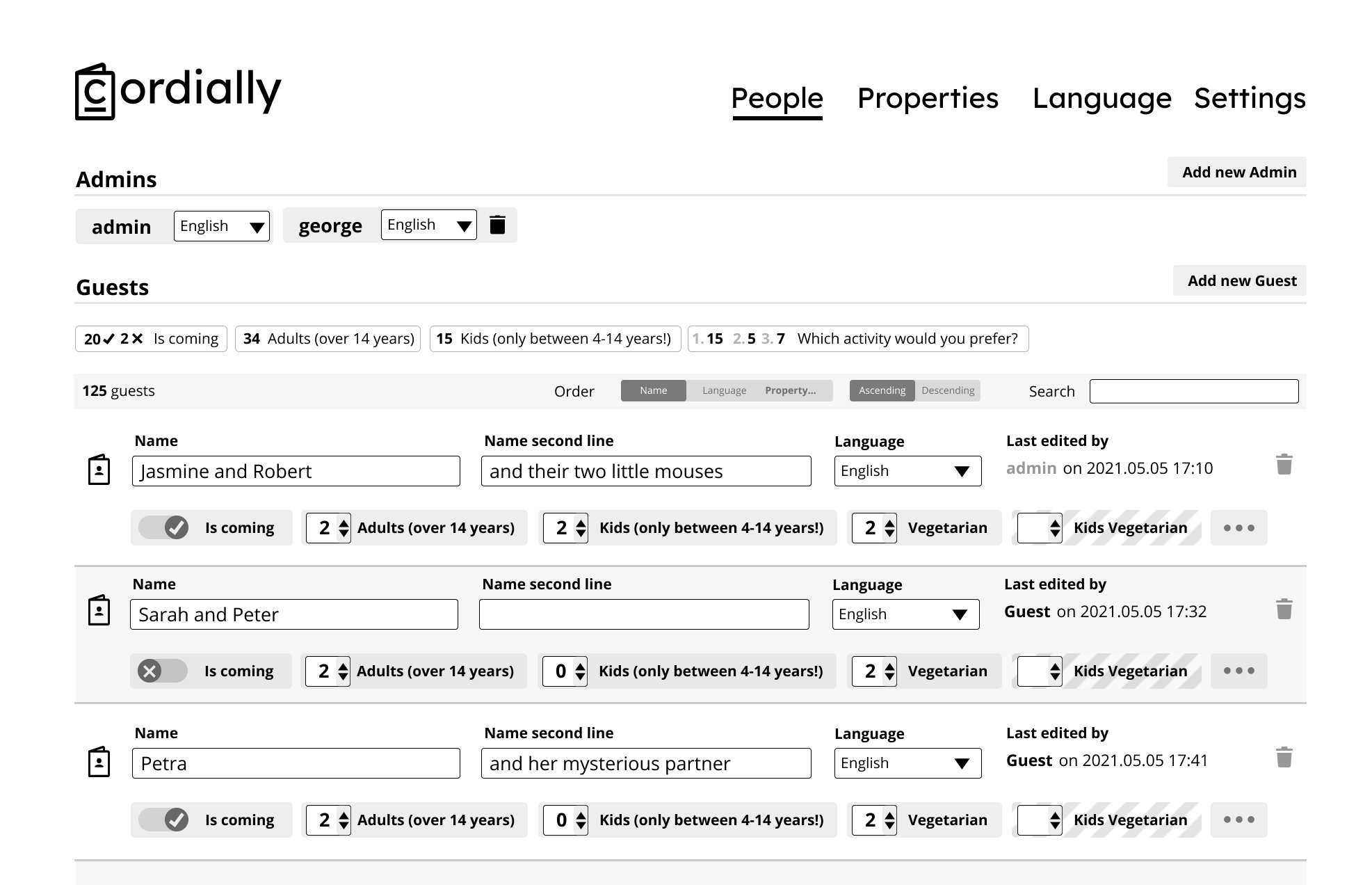The image size is (1372, 885).
Task: Click more options dots for Sarah and Peter
Action: pos(1238,671)
